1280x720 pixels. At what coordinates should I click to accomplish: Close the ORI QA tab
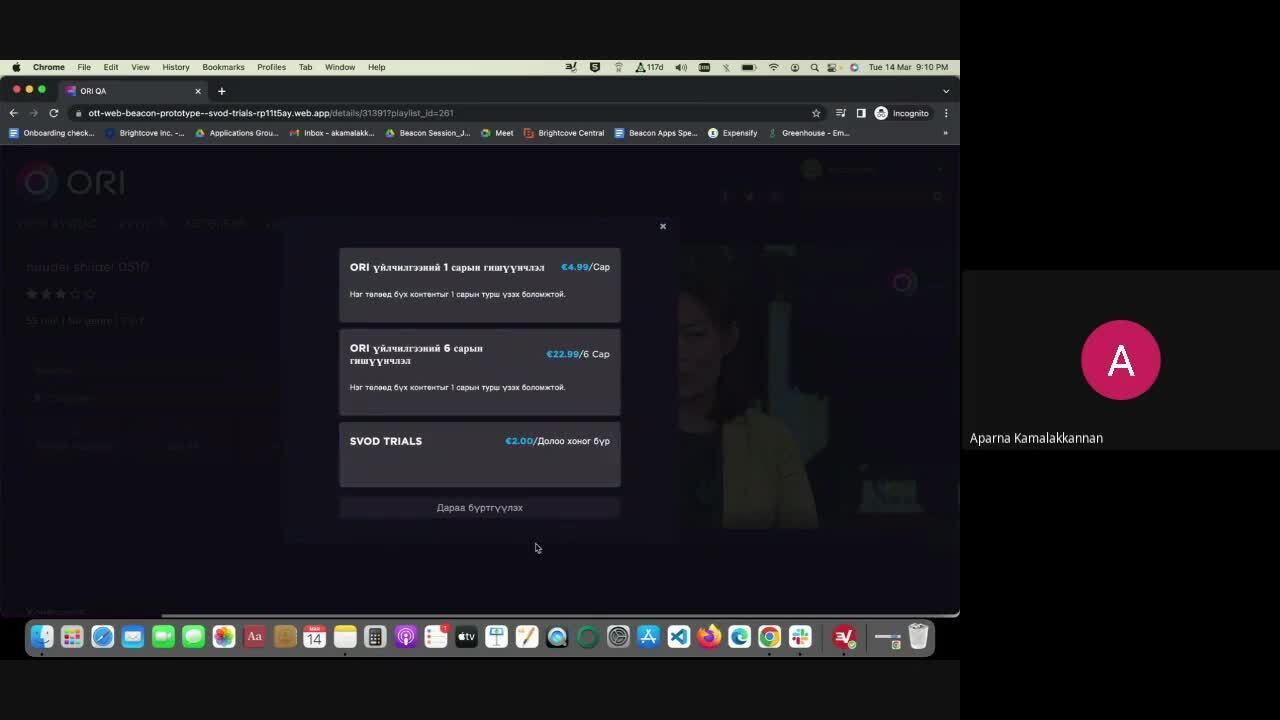197,91
